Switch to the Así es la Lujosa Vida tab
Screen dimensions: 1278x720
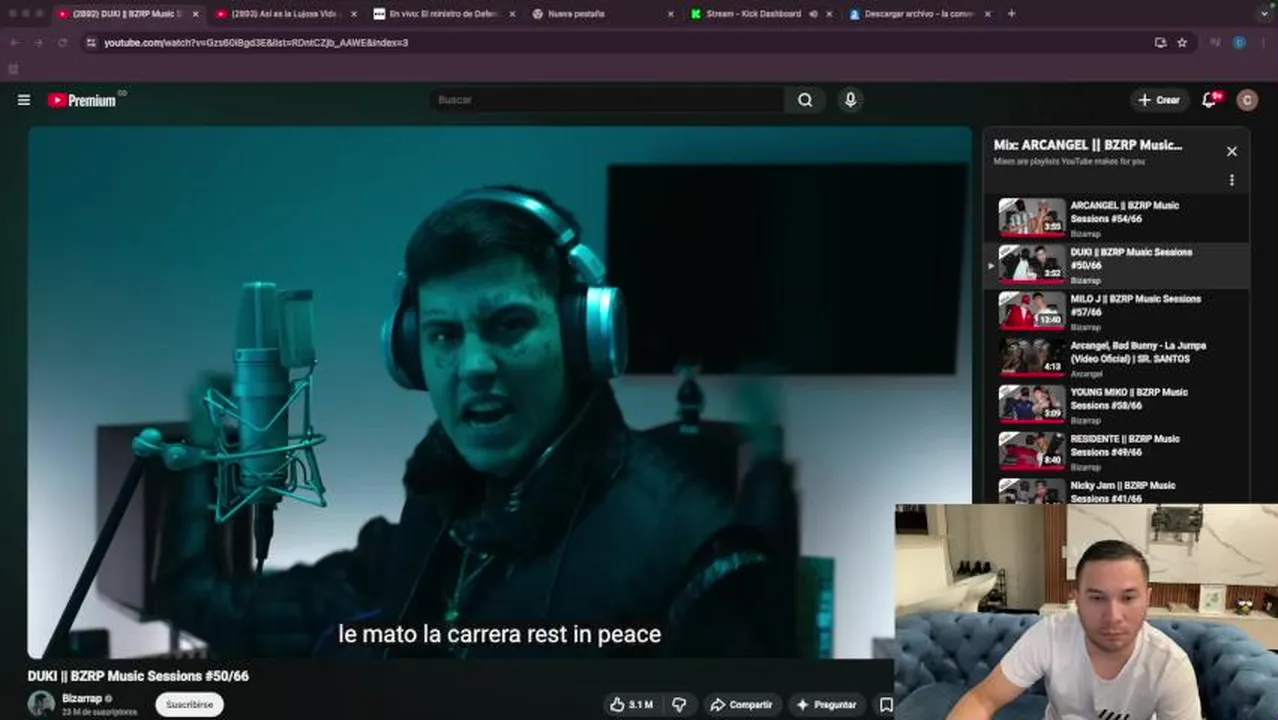coord(284,14)
